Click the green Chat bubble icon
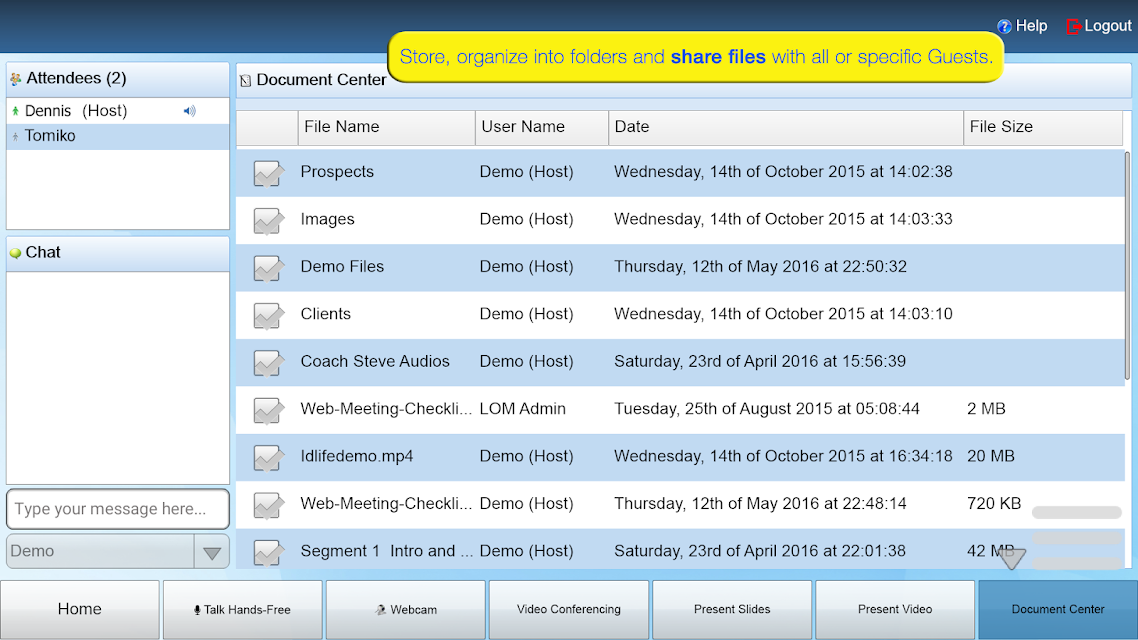The width and height of the screenshot is (1138, 640). point(15,253)
